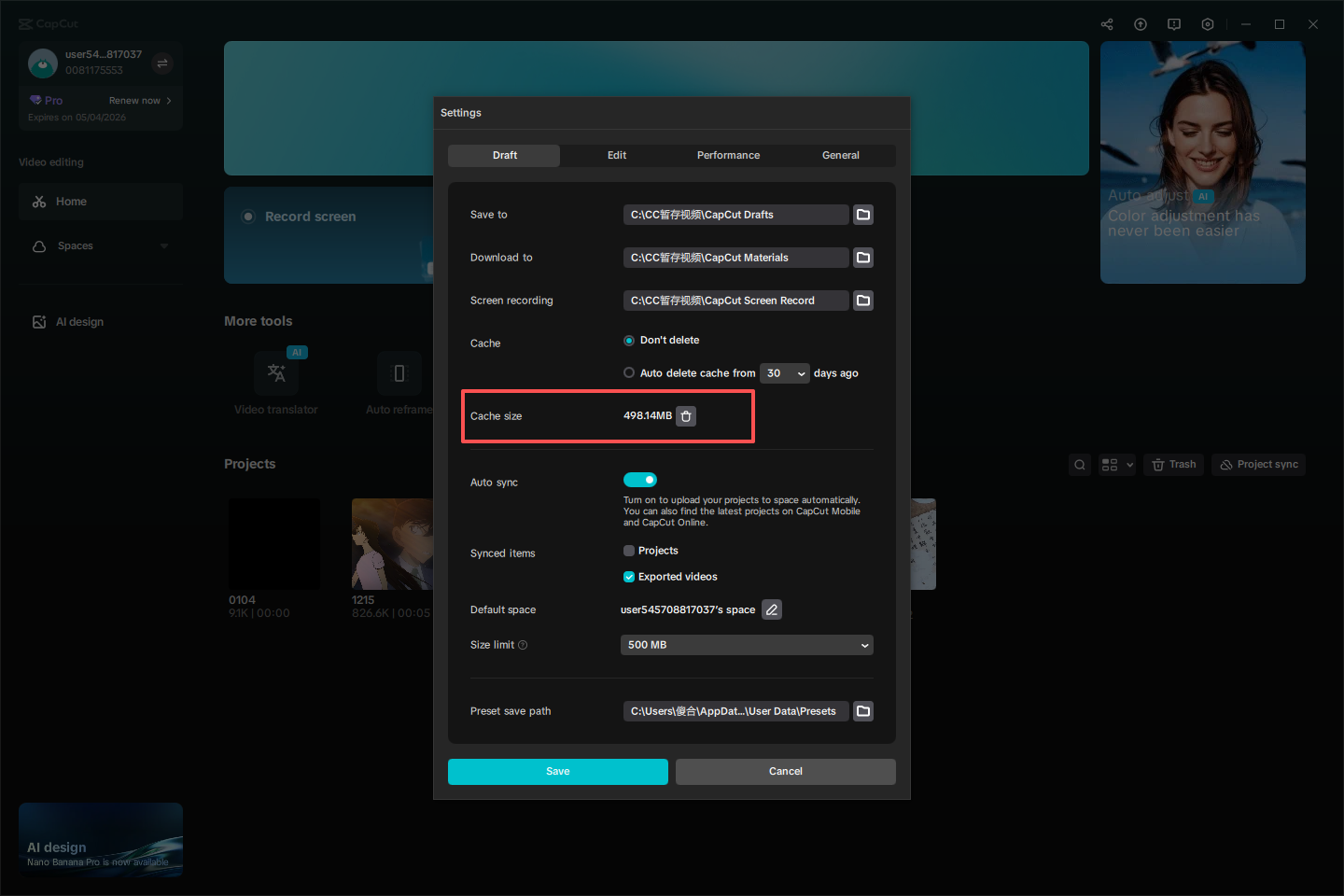Browse for the Save to folder
Screen dimensions: 1344x896
pos(862,215)
